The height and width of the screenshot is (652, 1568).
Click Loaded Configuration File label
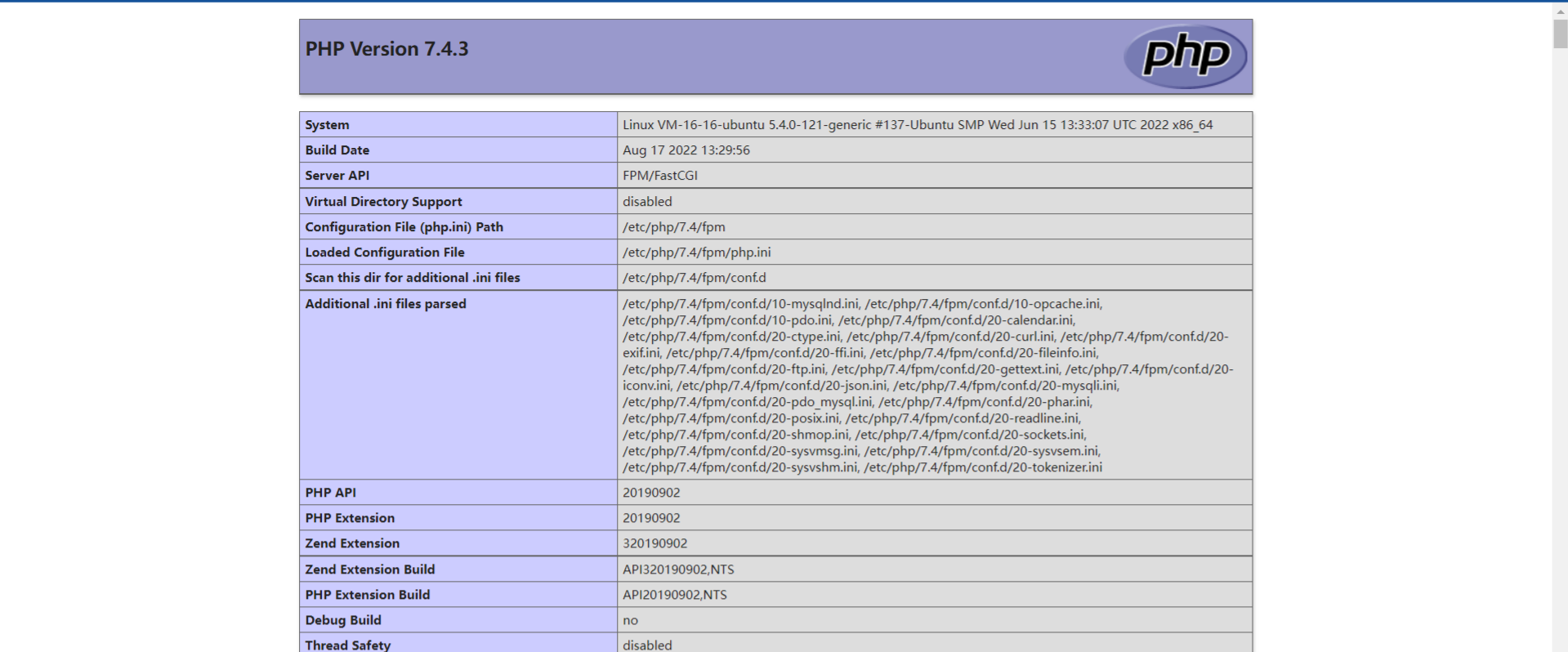tap(385, 252)
